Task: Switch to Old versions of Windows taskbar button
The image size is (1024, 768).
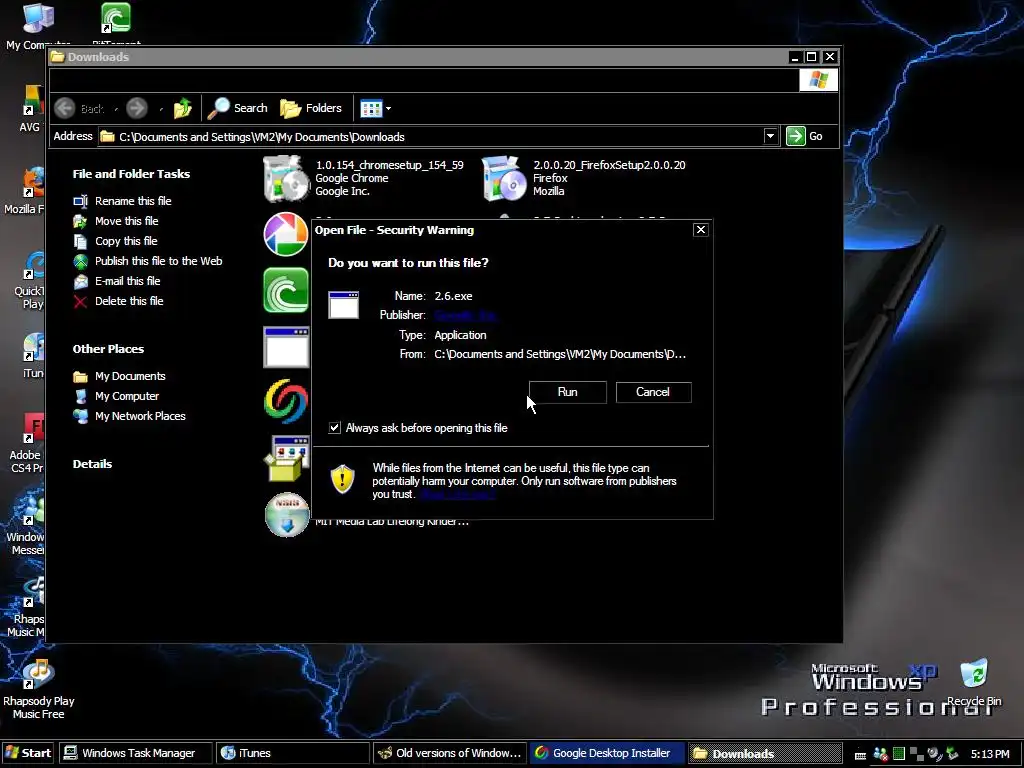Action: (x=450, y=753)
